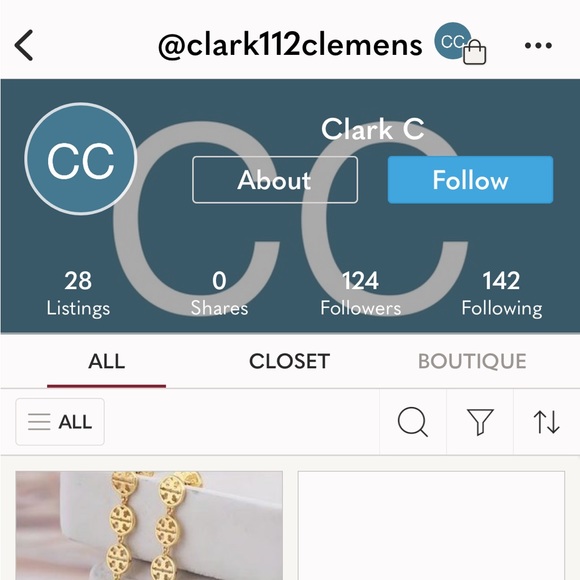This screenshot has height=580, width=580.
Task: Select the ALL tab
Action: tap(107, 361)
